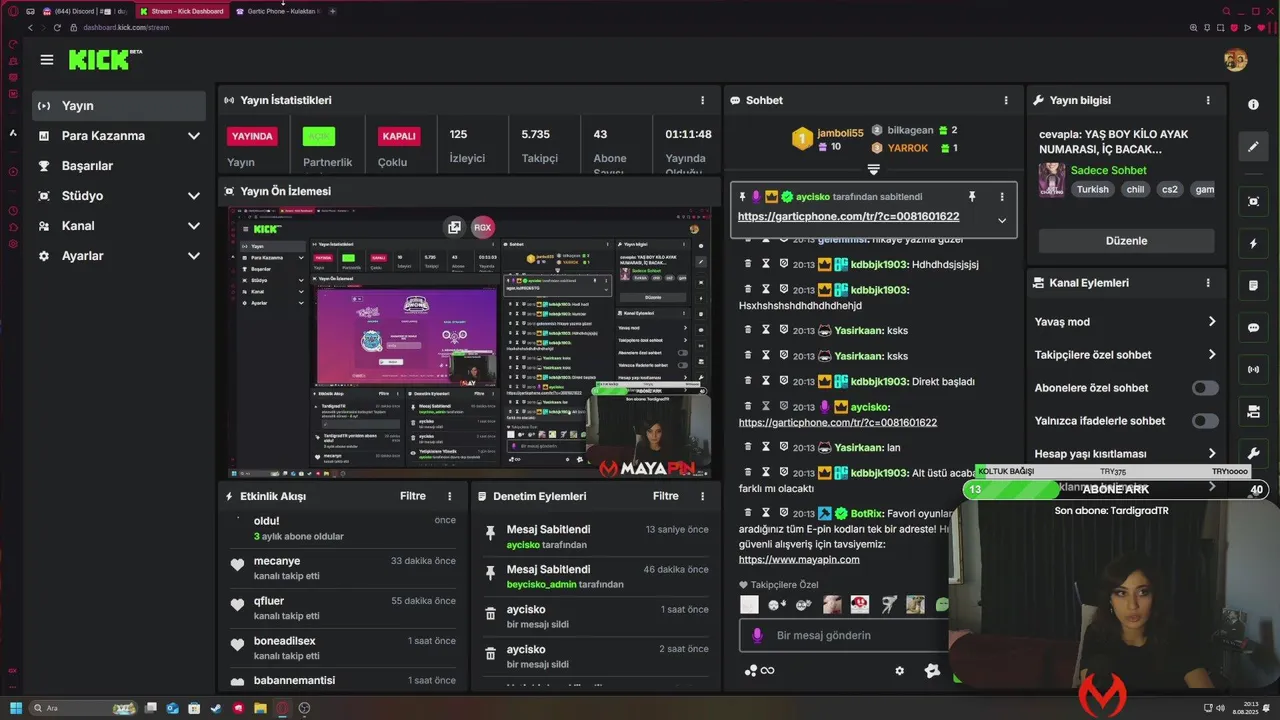The height and width of the screenshot is (720, 1280).
Task: Click the cs2 stream tag
Action: pyautogui.click(x=1169, y=189)
